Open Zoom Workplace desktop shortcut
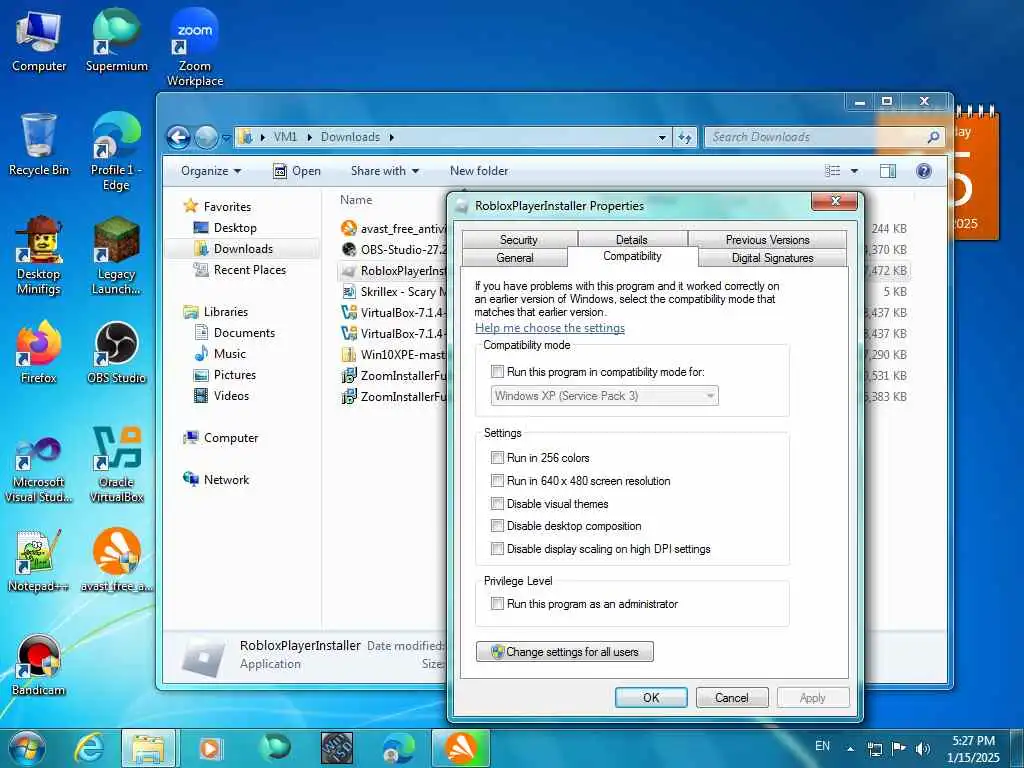 (195, 47)
